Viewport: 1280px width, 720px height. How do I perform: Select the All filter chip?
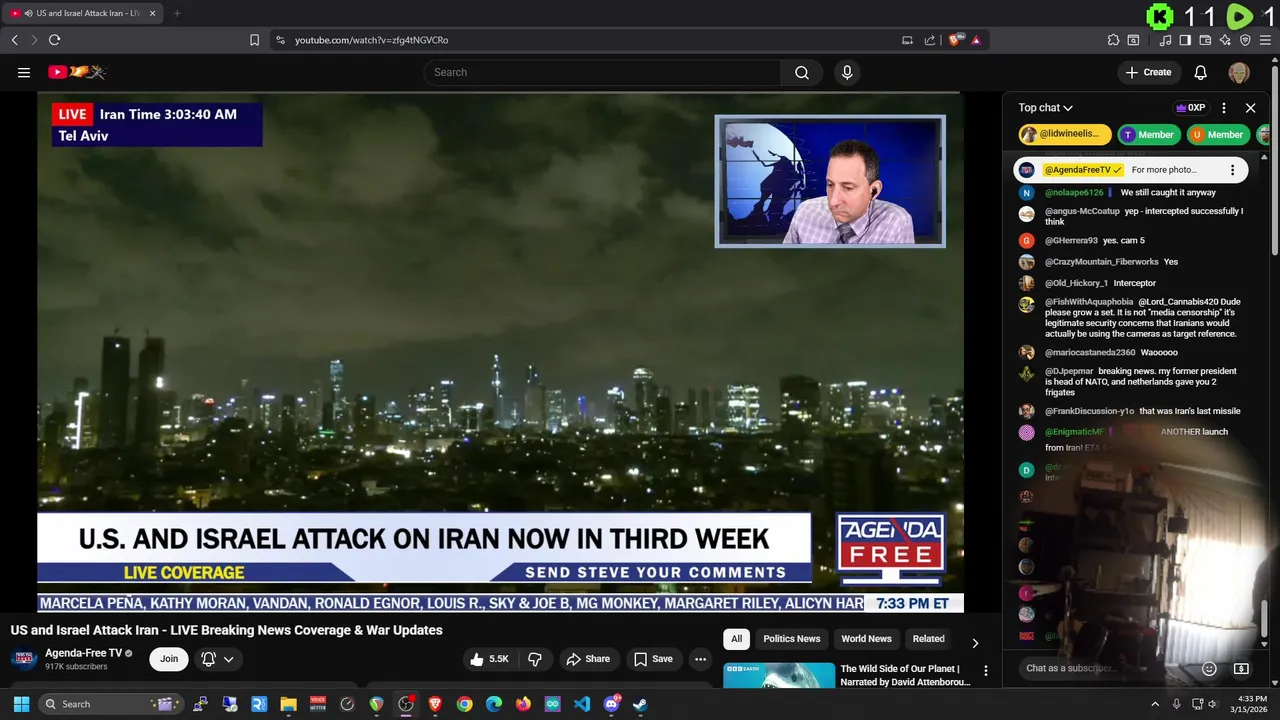(x=736, y=638)
